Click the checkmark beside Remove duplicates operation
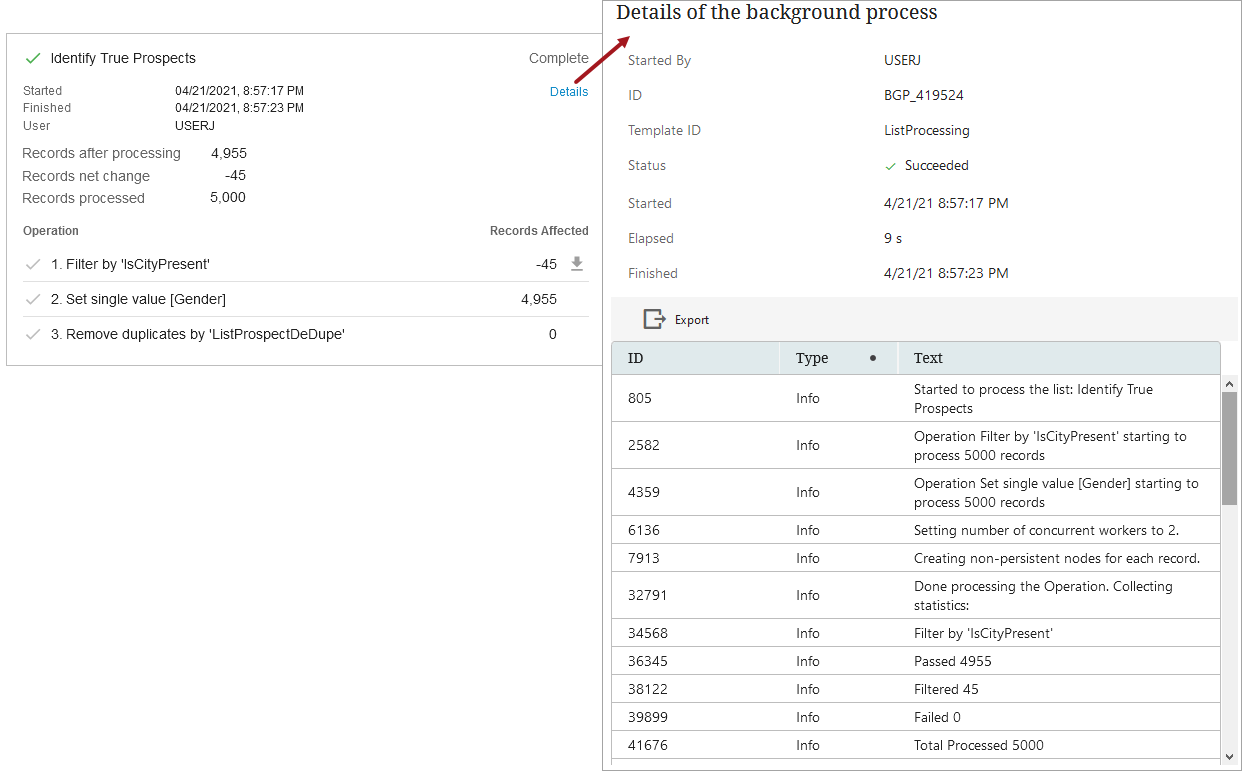This screenshot has height=771, width=1242. (x=33, y=334)
